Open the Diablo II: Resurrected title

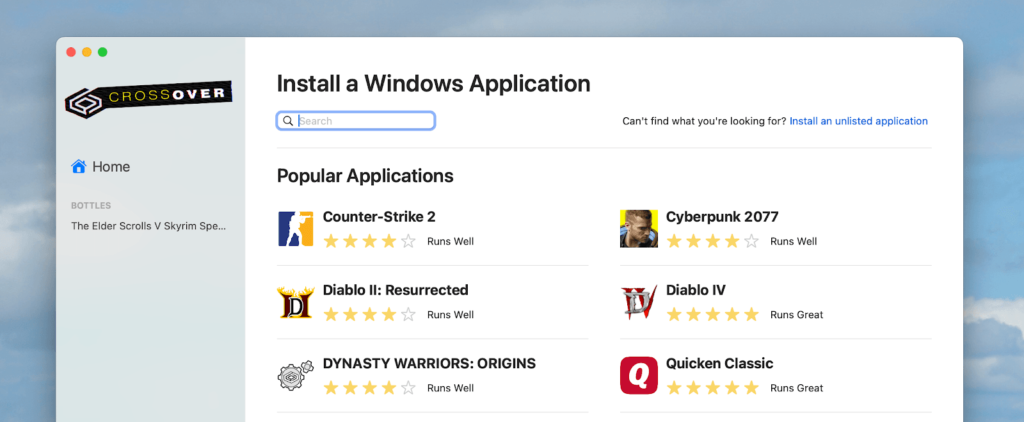pos(396,290)
